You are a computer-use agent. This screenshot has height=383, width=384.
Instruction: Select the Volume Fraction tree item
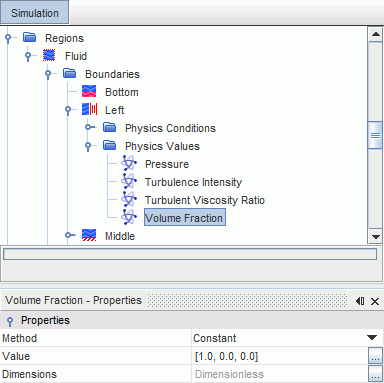coord(185,217)
